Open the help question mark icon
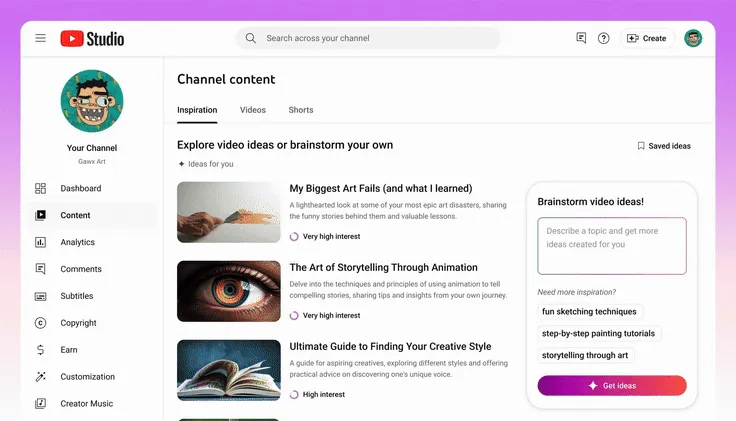The image size is (736, 421). (x=603, y=38)
